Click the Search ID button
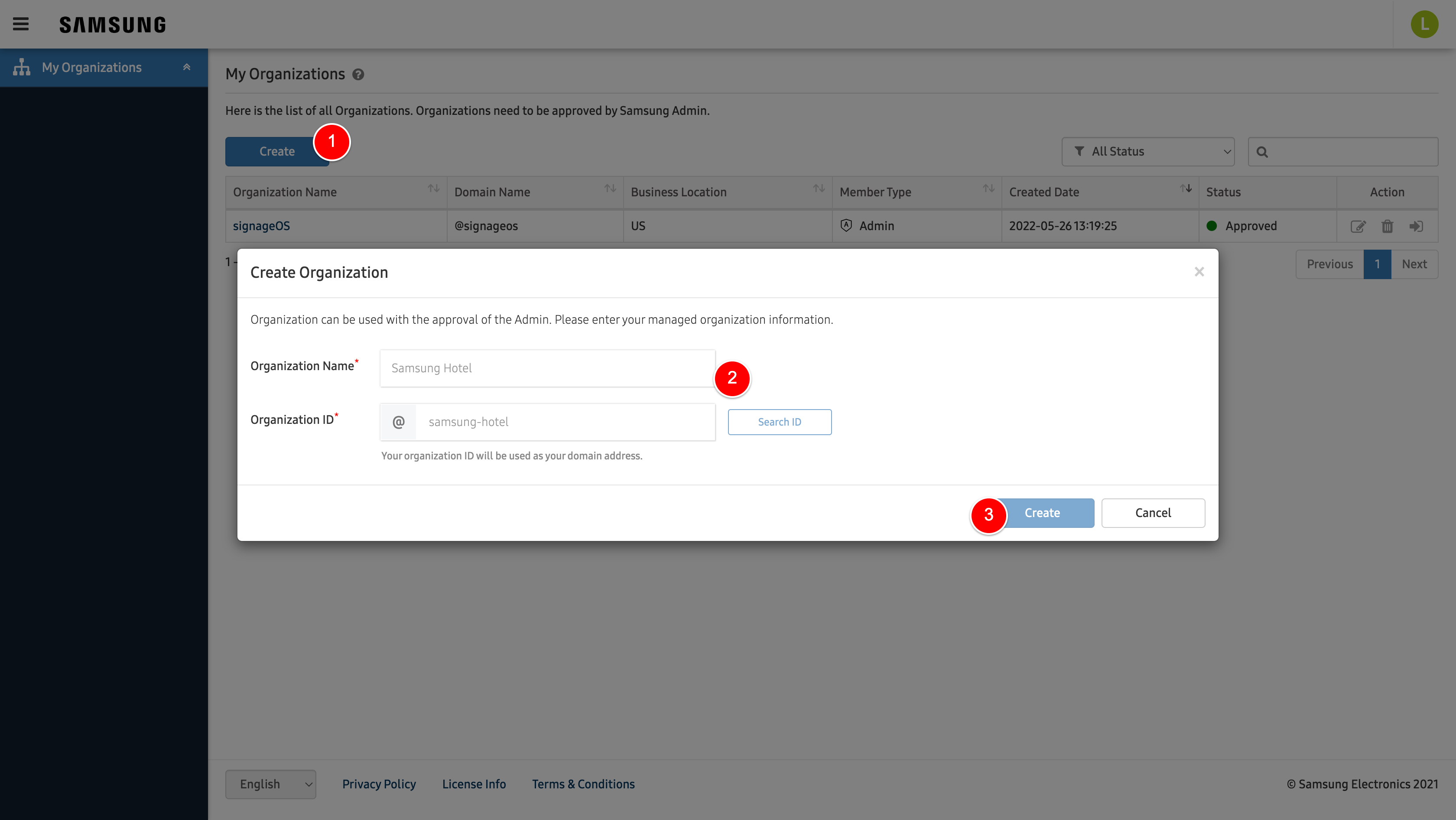The width and height of the screenshot is (1456, 820). [780, 422]
